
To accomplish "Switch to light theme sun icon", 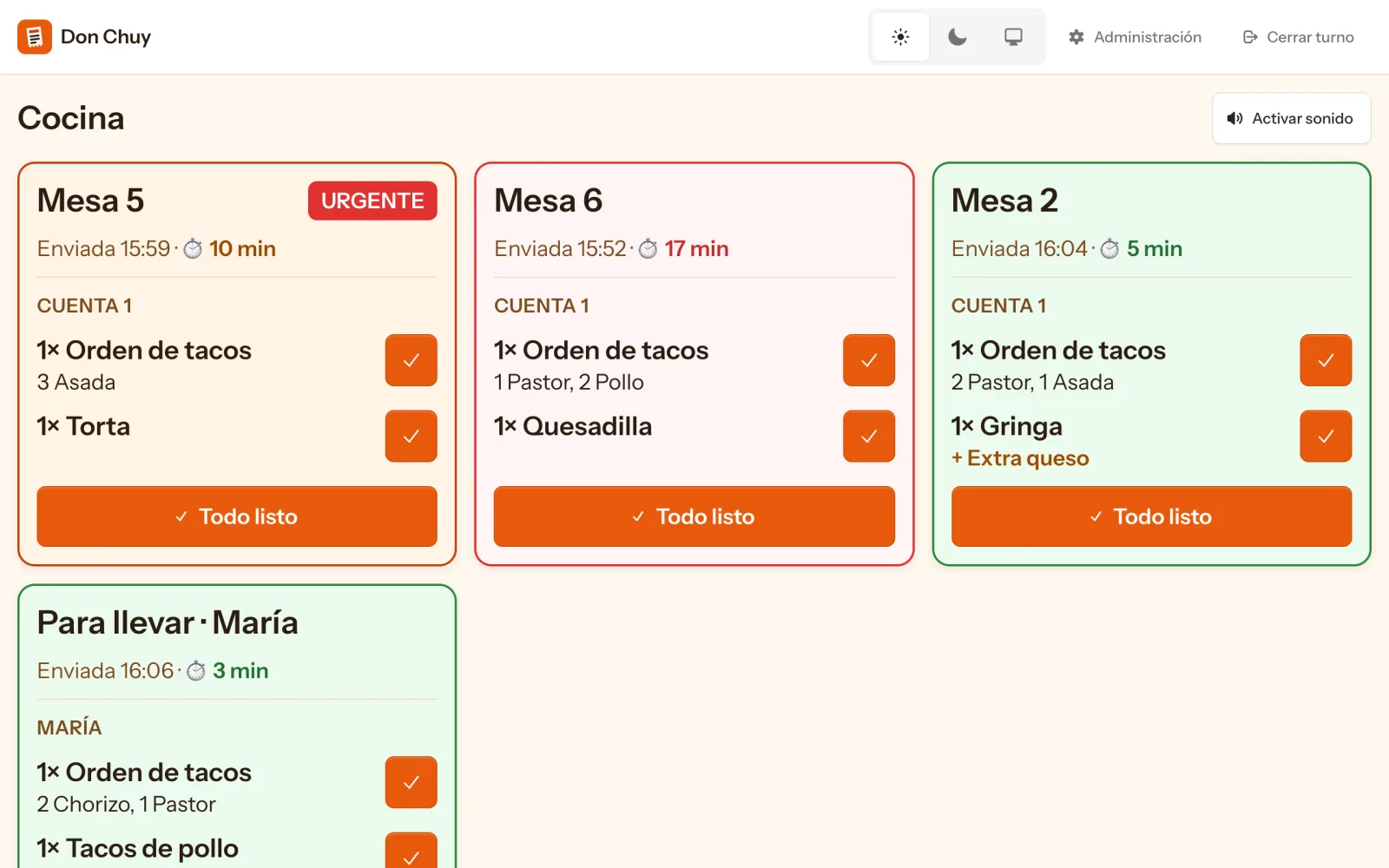I will [x=900, y=36].
